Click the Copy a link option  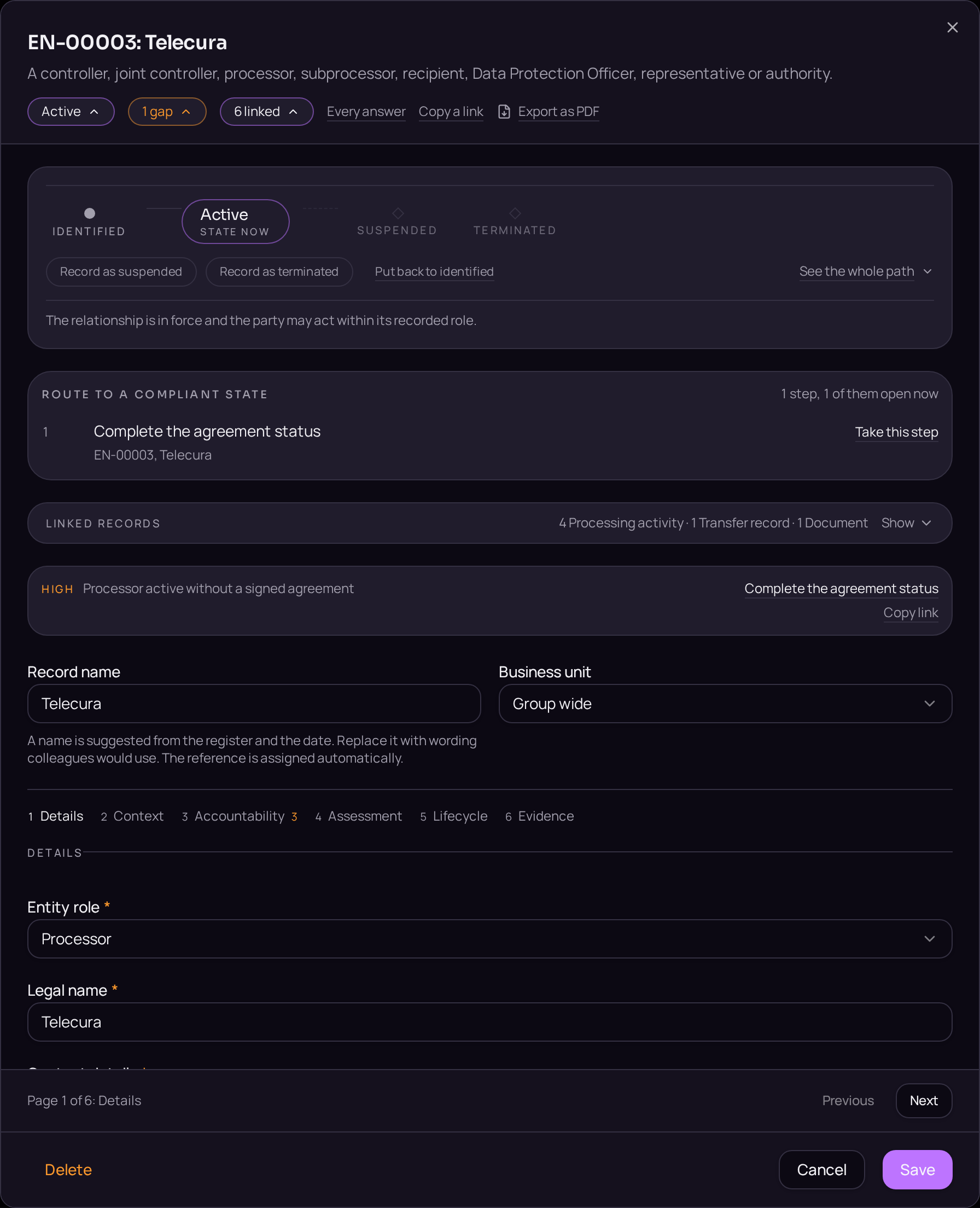451,112
